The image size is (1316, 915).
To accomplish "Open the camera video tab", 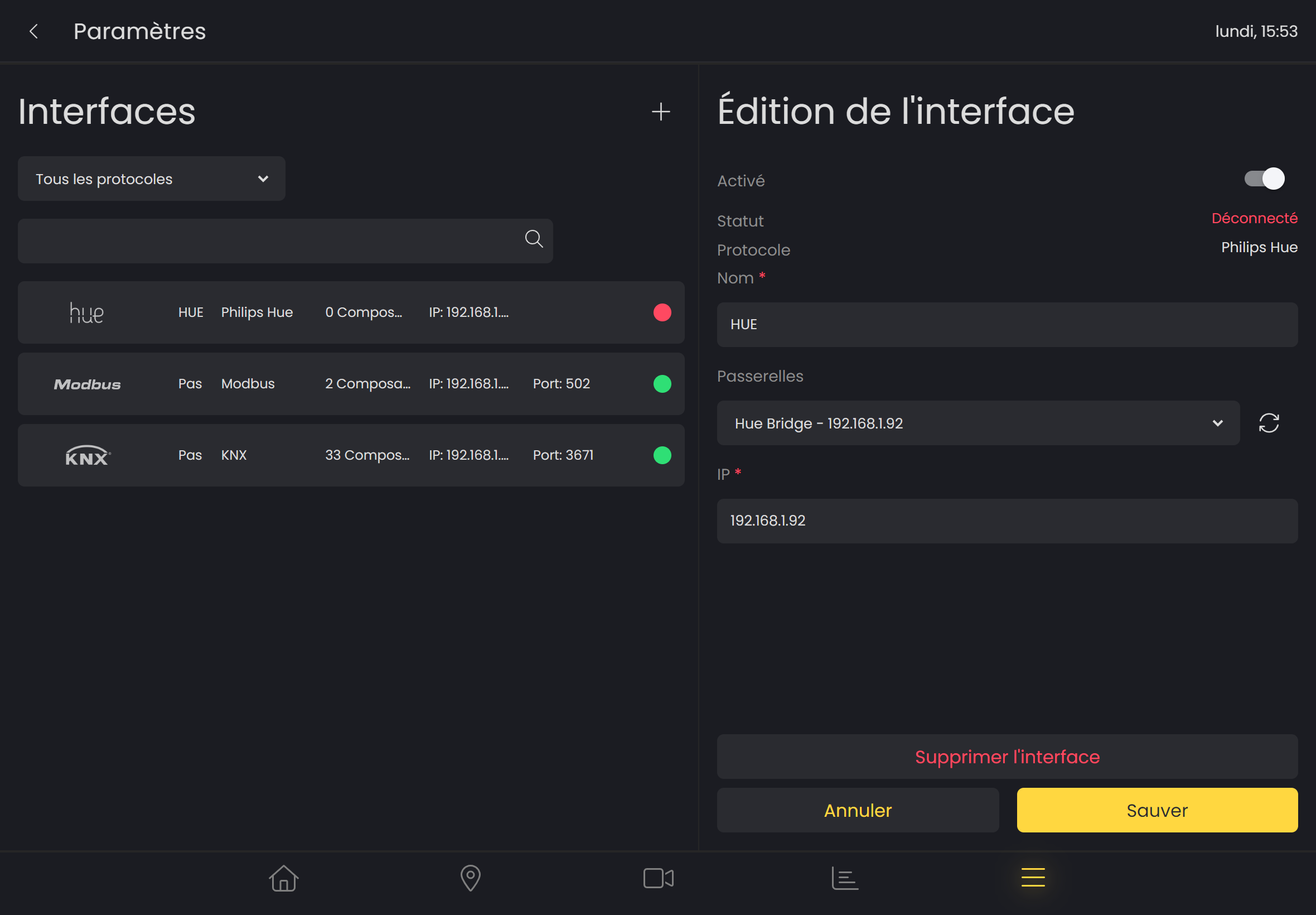I will tap(657, 878).
